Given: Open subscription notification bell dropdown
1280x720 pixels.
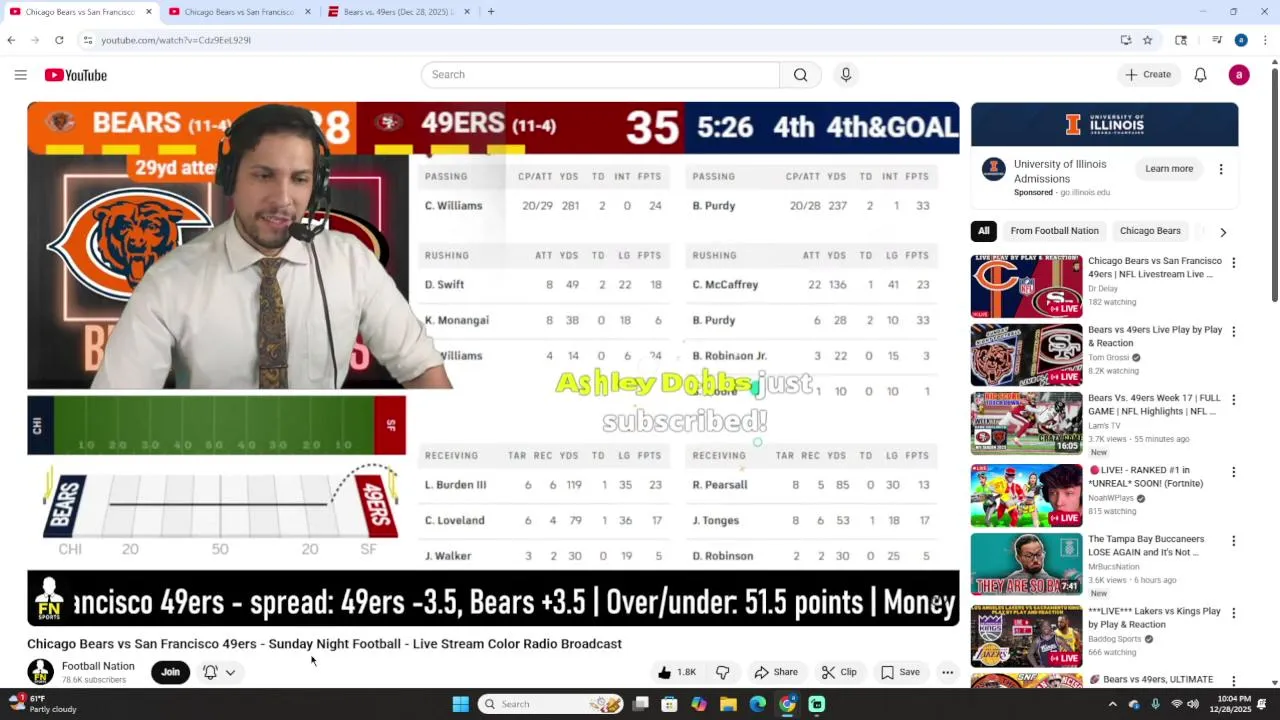Looking at the screenshot, I should [x=219, y=672].
